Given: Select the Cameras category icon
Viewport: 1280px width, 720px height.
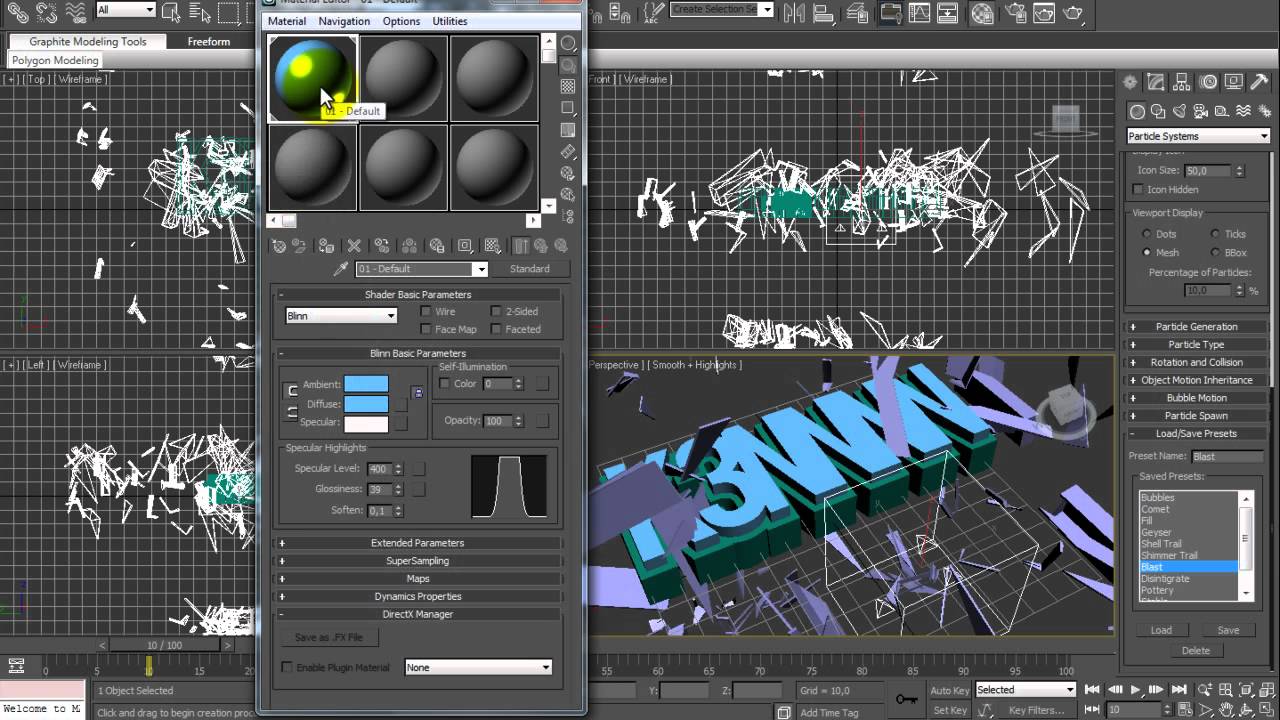Looking at the screenshot, I should pos(1201,111).
